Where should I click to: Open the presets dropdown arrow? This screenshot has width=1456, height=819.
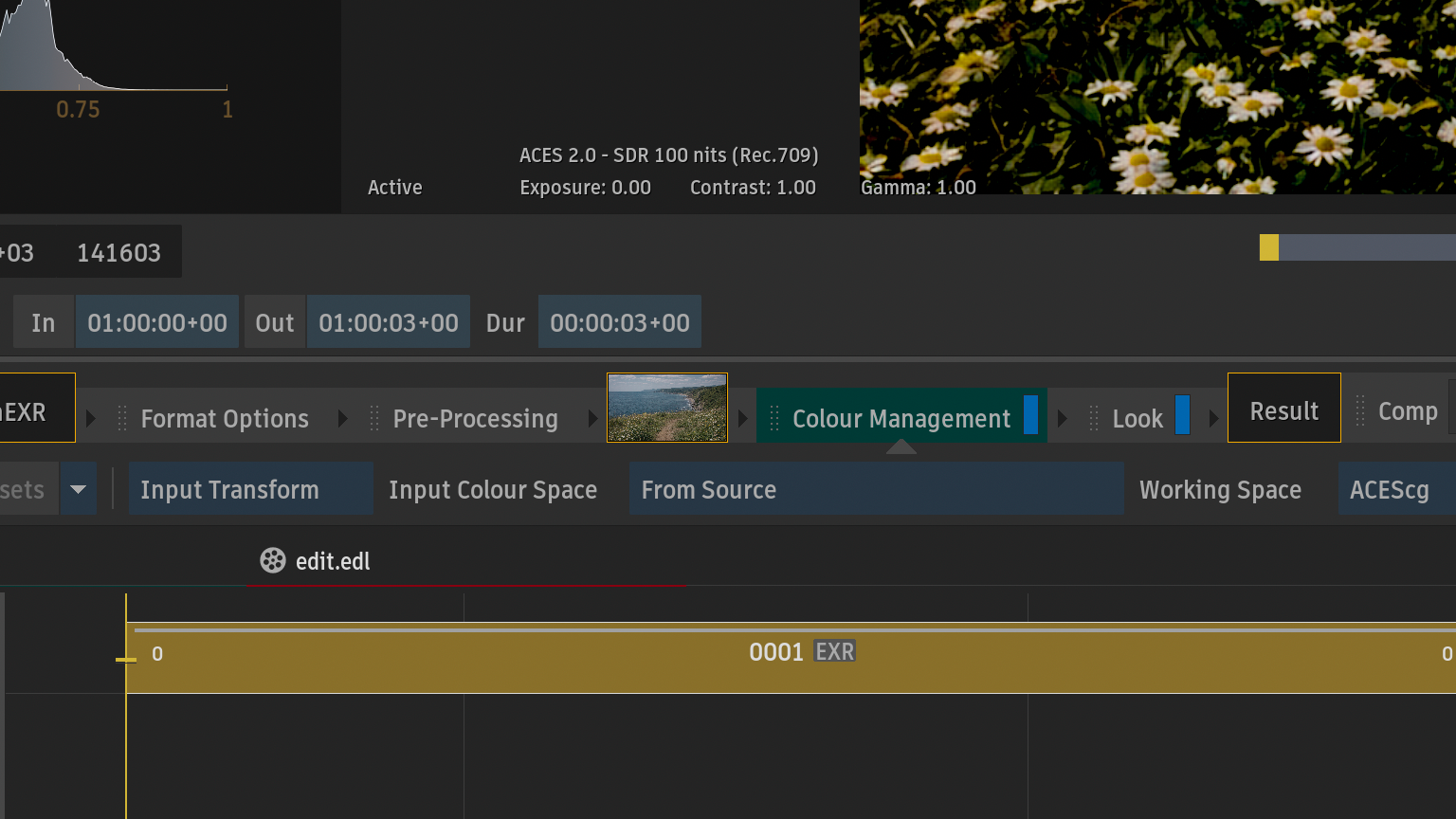coord(79,489)
